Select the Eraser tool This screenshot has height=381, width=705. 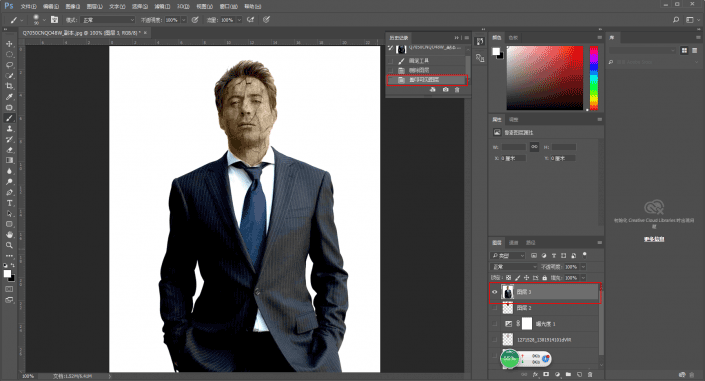point(9,150)
